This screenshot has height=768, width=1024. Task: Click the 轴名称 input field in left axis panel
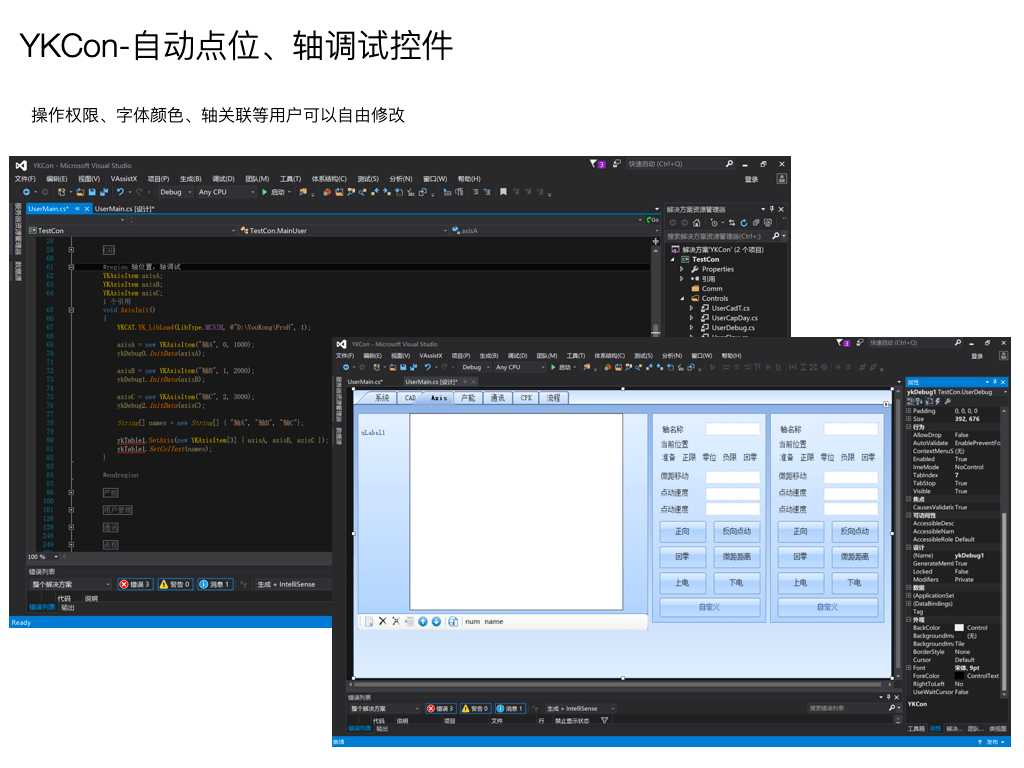pos(732,429)
